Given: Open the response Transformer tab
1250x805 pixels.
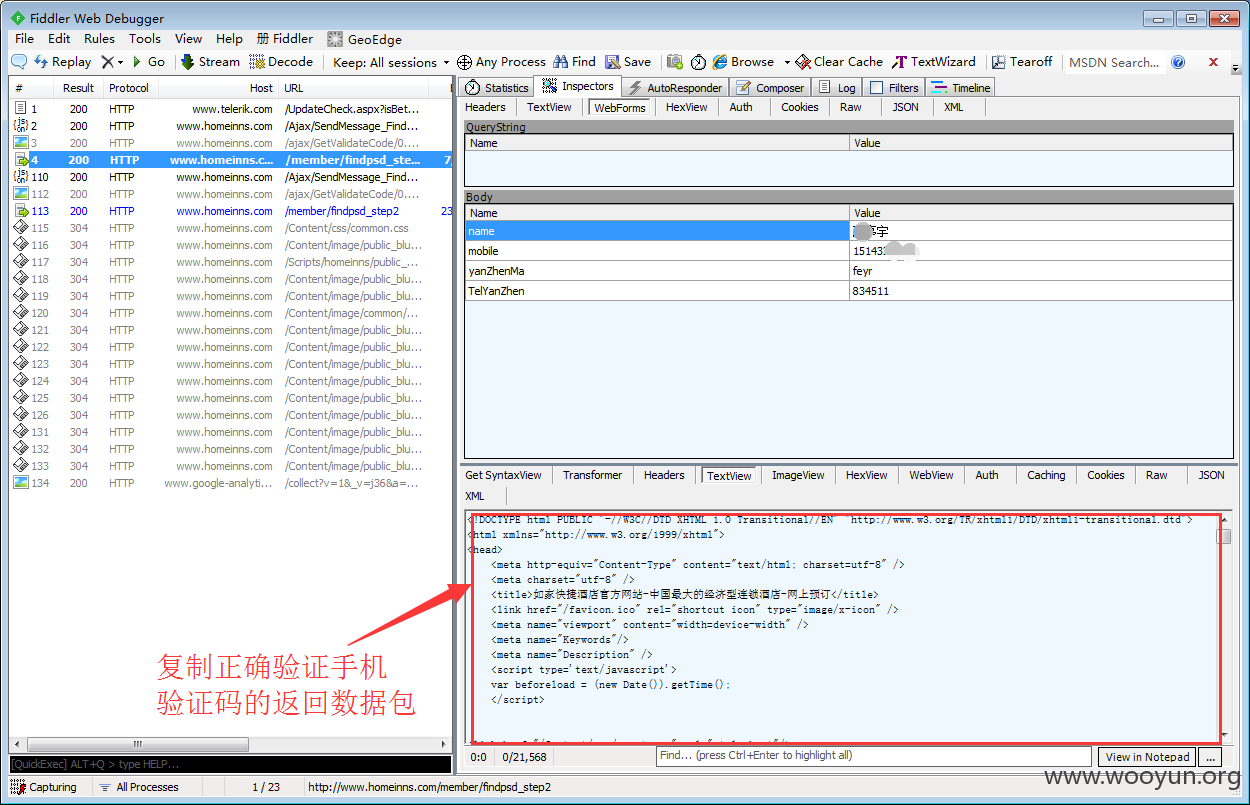Looking at the screenshot, I should click(592, 475).
